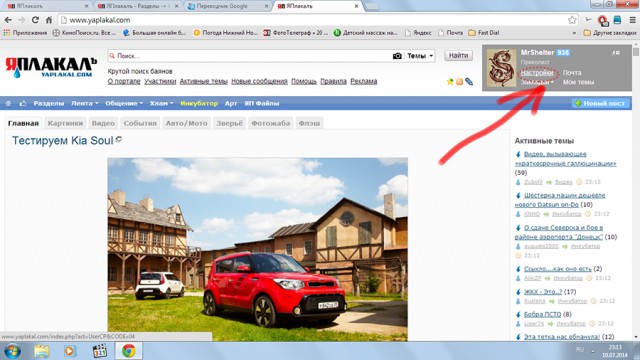Switch to the Видео tab
The width and height of the screenshot is (640, 360).
point(103,123)
